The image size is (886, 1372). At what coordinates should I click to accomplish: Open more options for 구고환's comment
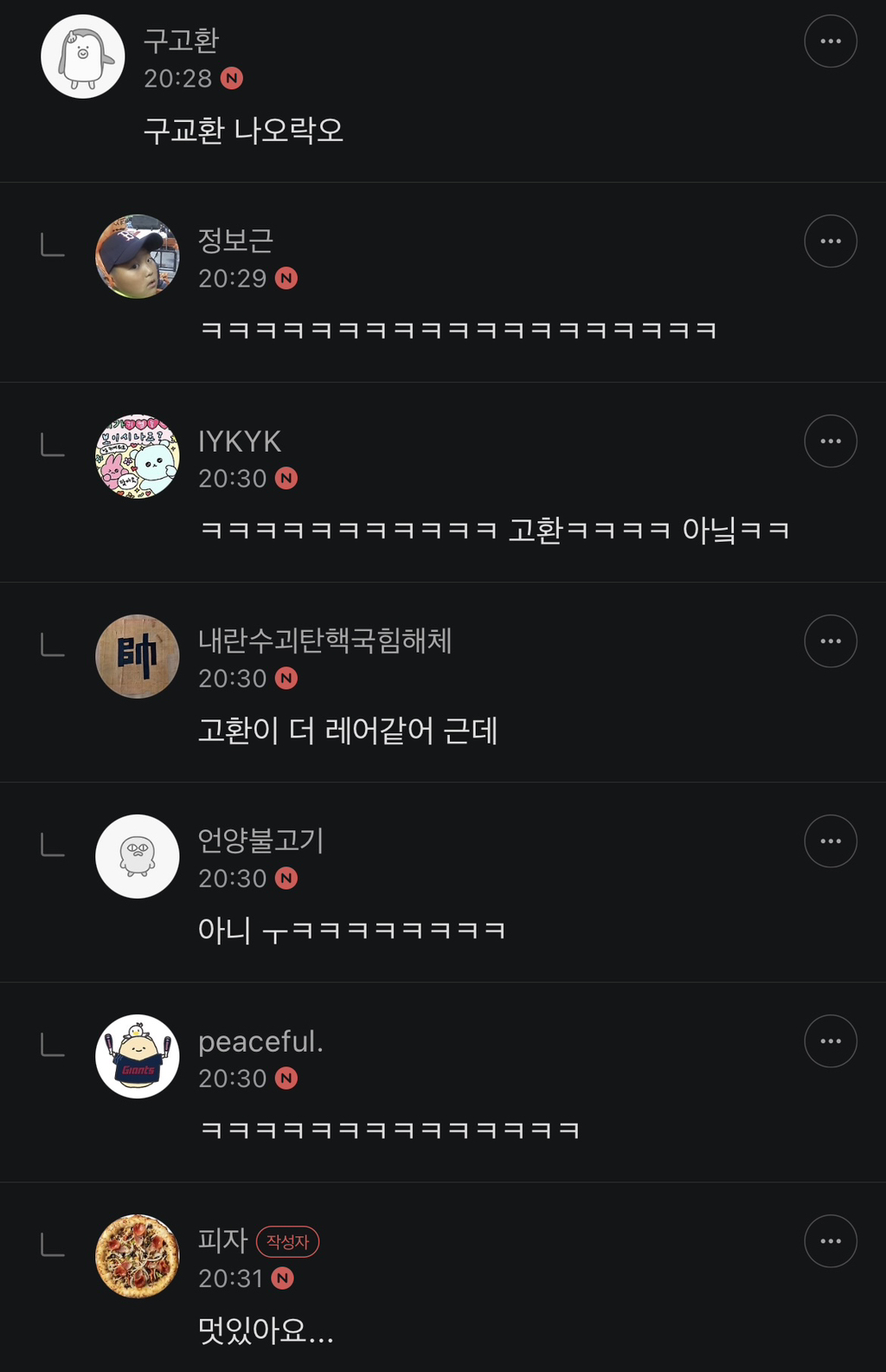tap(831, 41)
